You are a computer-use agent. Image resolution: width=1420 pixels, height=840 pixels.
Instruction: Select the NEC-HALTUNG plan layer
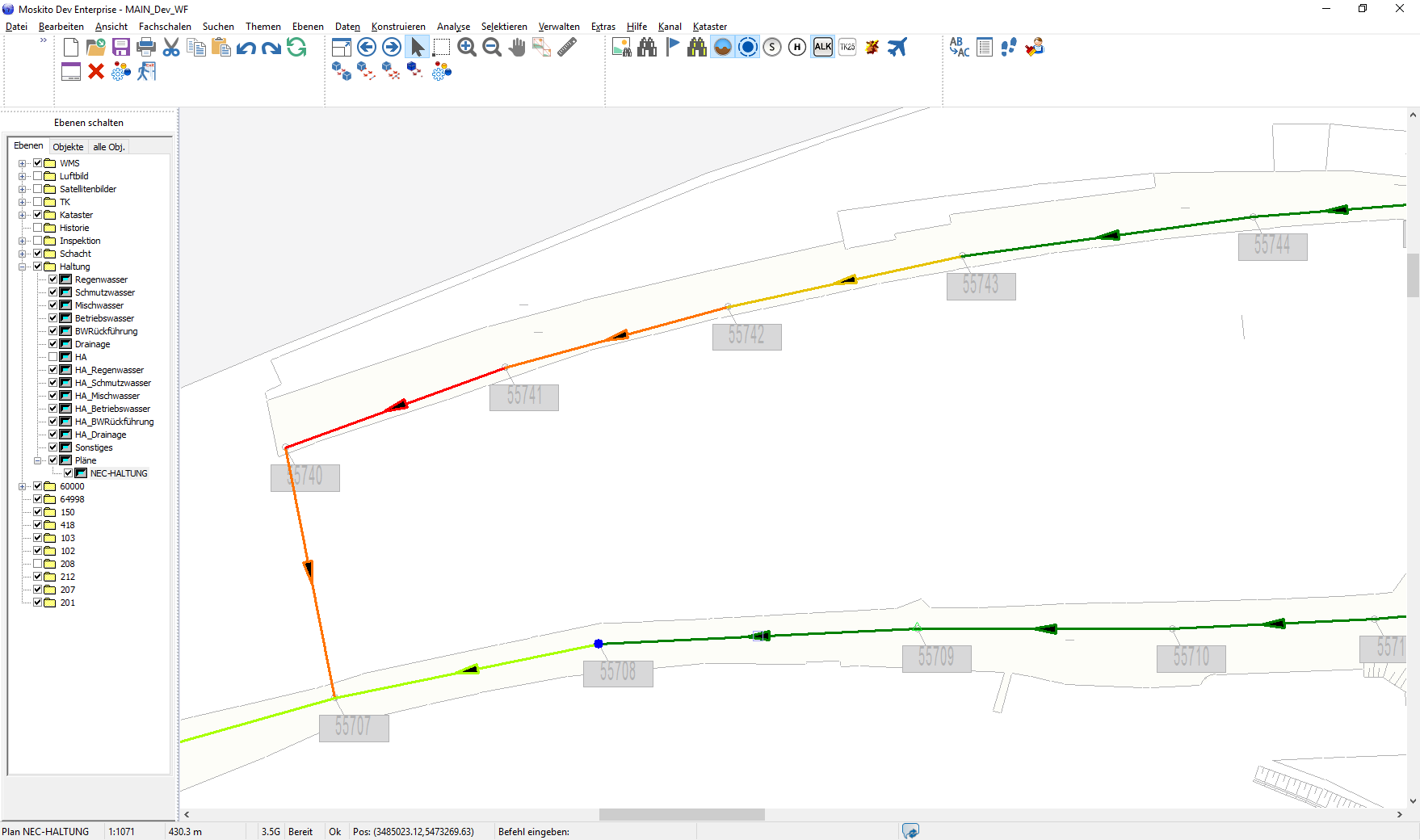(x=119, y=473)
